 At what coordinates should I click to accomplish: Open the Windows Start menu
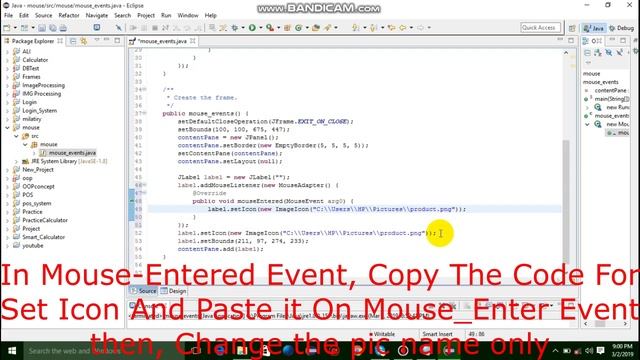pos(11,351)
